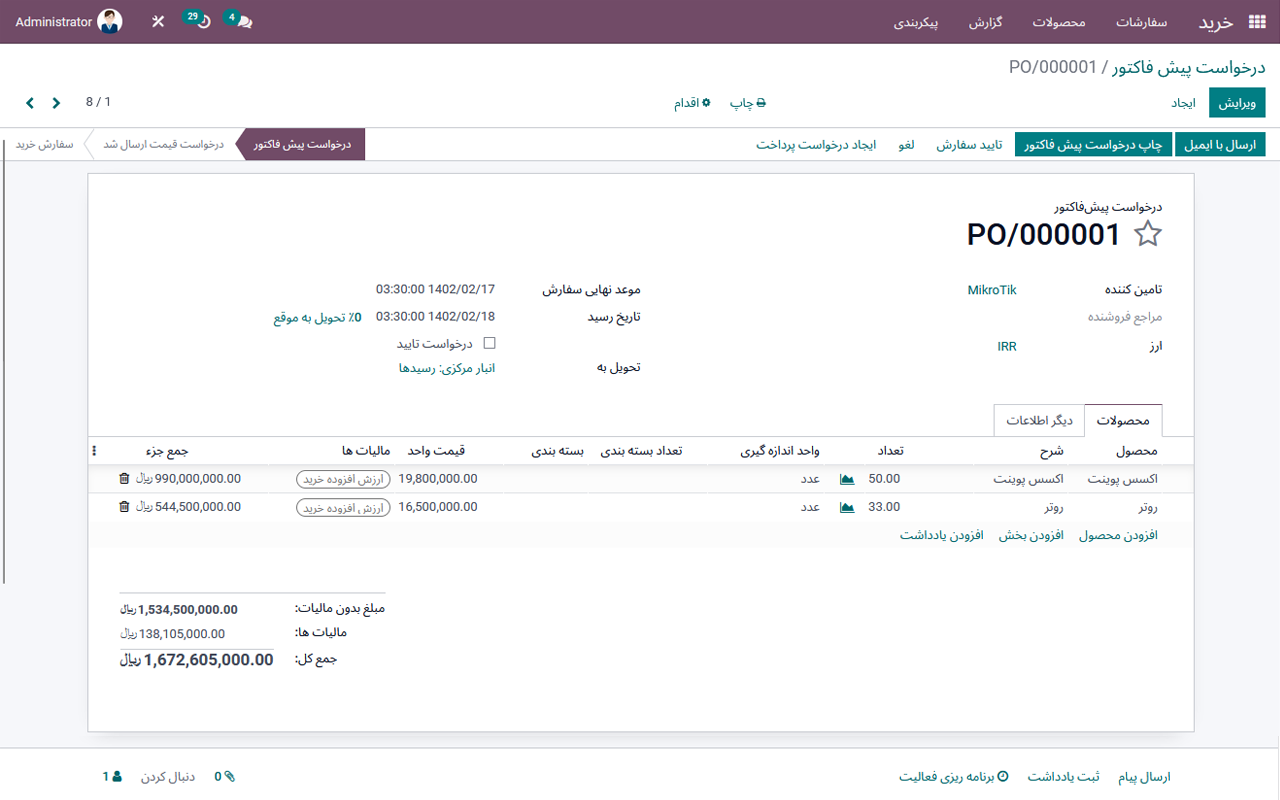This screenshot has width=1280, height=800.
Task: Open activities clock icon with badge 29
Action: click(196, 20)
